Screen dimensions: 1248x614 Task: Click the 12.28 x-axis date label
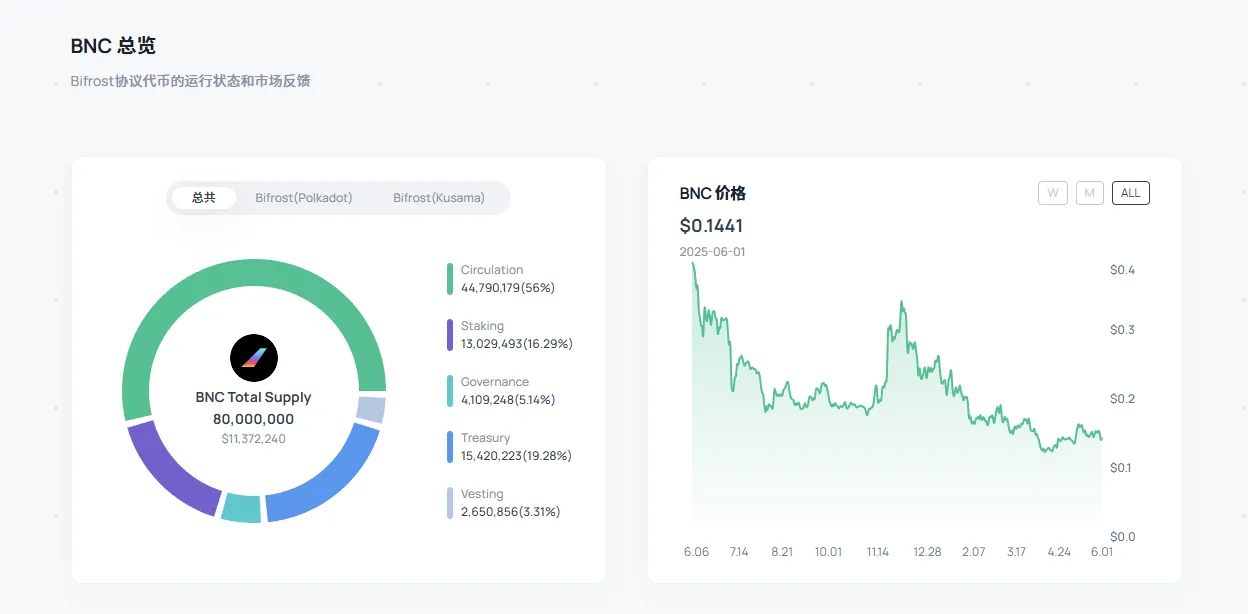[928, 552]
